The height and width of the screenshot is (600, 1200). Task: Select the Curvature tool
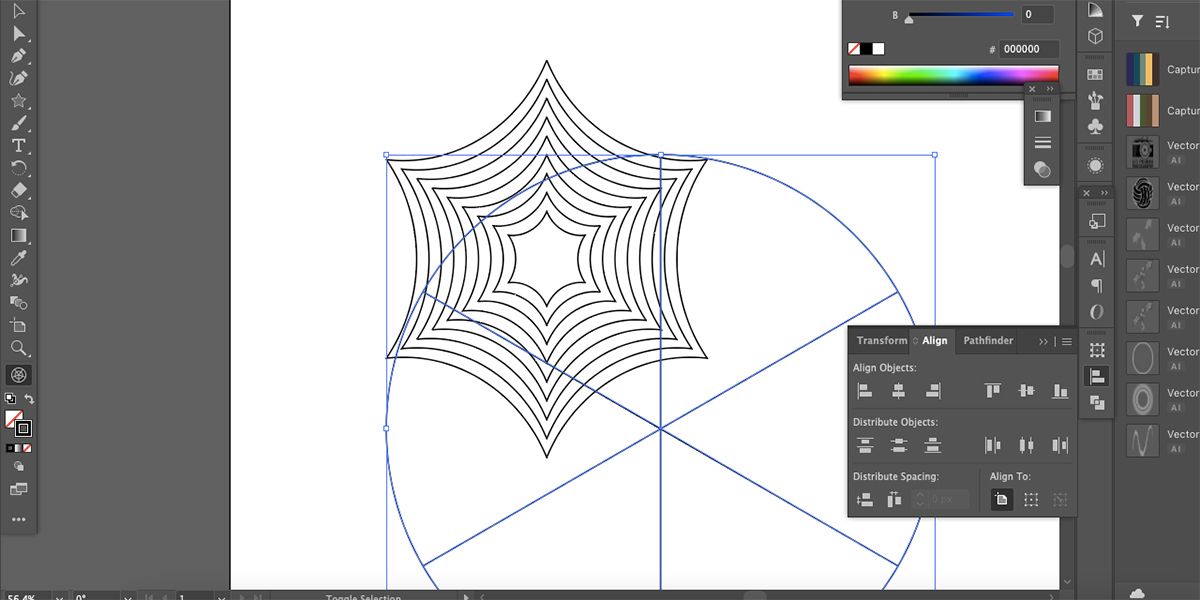(18, 78)
